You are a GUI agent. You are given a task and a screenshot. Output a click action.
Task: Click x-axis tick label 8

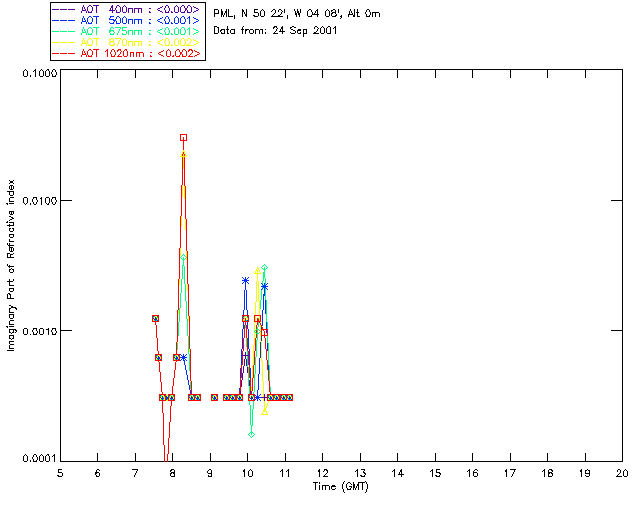pos(173,473)
